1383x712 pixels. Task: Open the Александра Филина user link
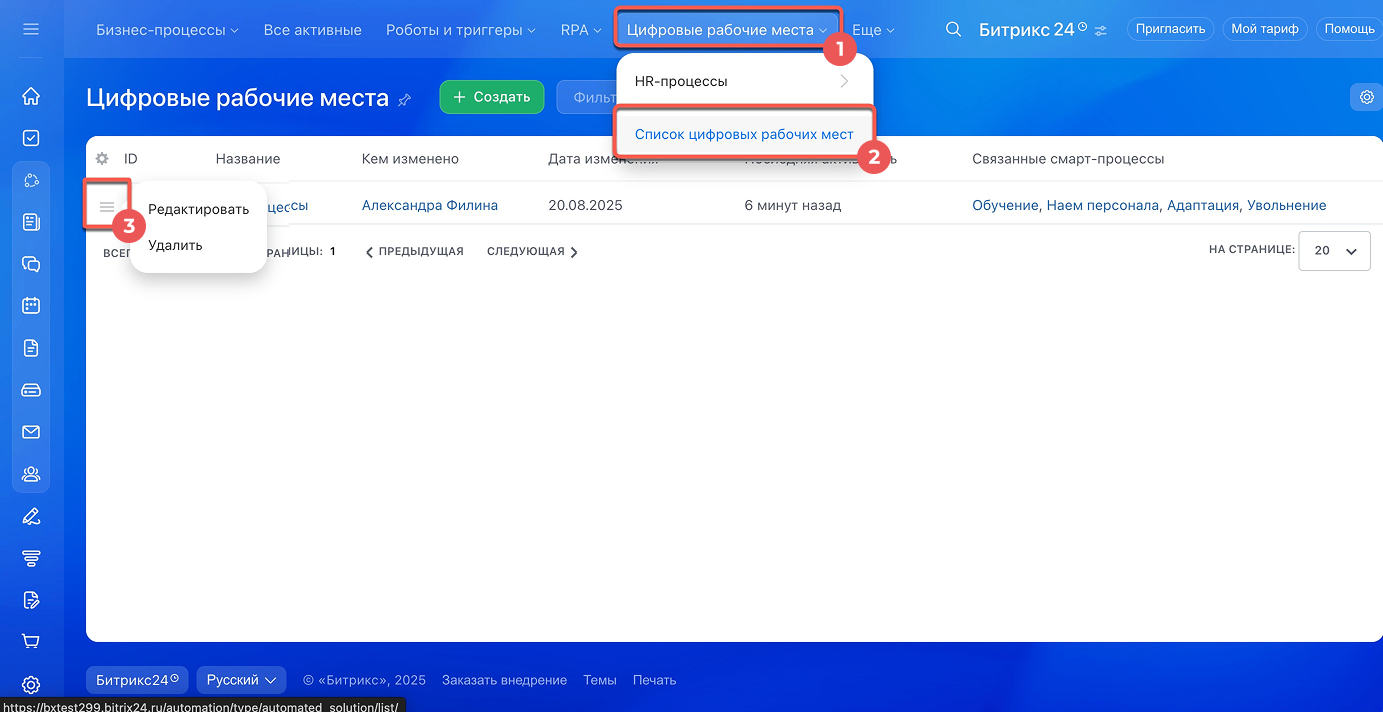tap(429, 205)
